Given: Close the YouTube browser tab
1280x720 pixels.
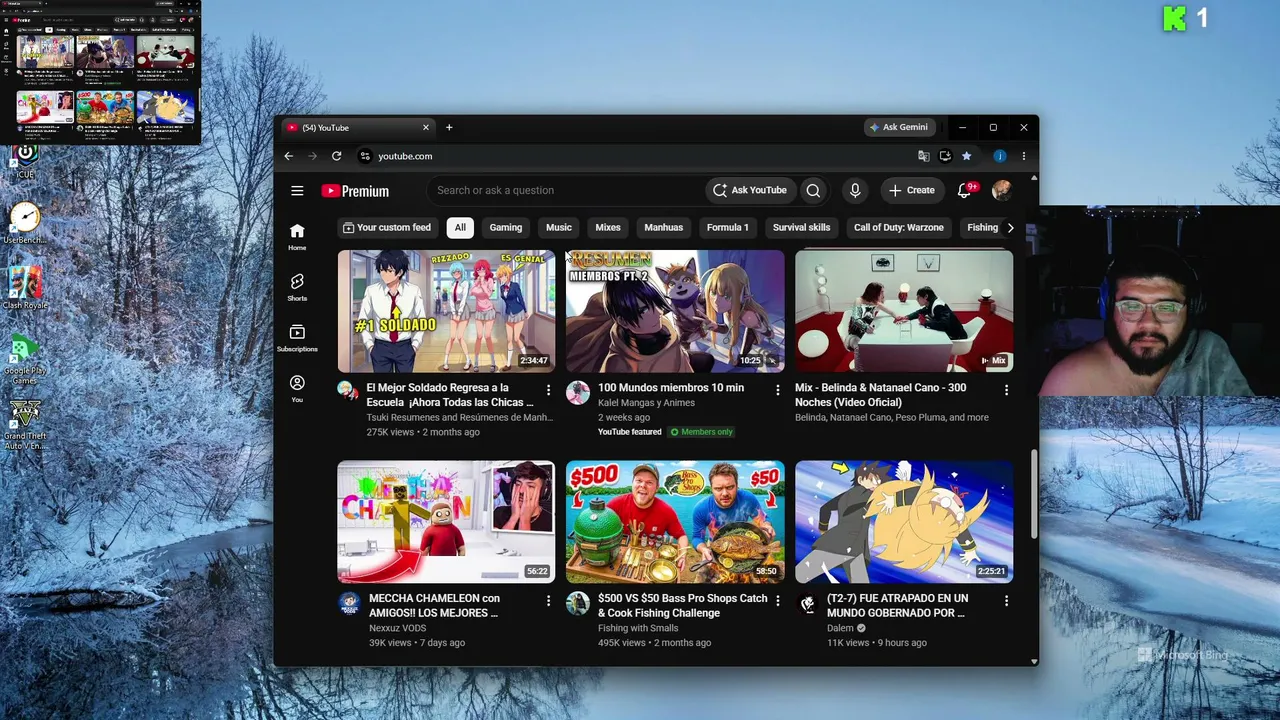Looking at the screenshot, I should [x=425, y=128].
